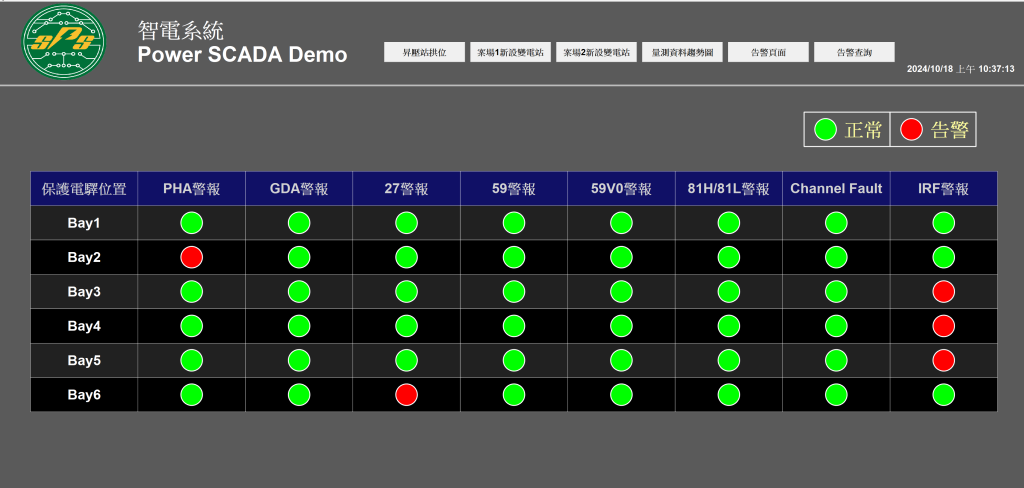Viewport: 1024px width, 488px height.
Task: Click the 59V0警報 column header
Action: pos(621,189)
